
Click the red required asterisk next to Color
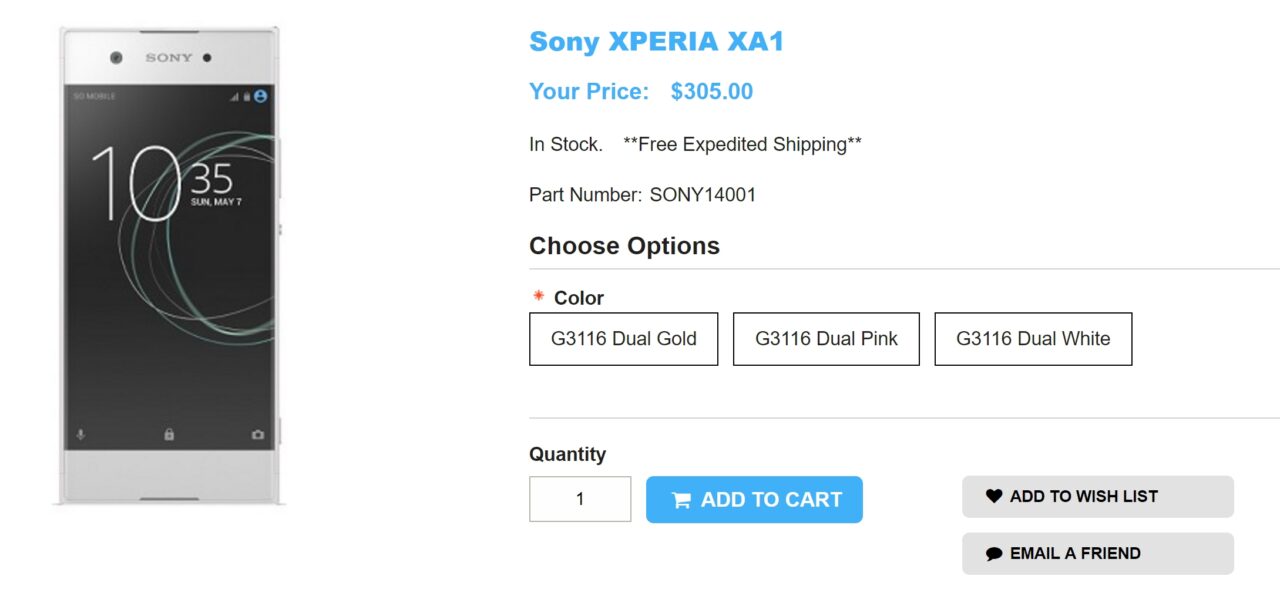pyautogui.click(x=539, y=297)
